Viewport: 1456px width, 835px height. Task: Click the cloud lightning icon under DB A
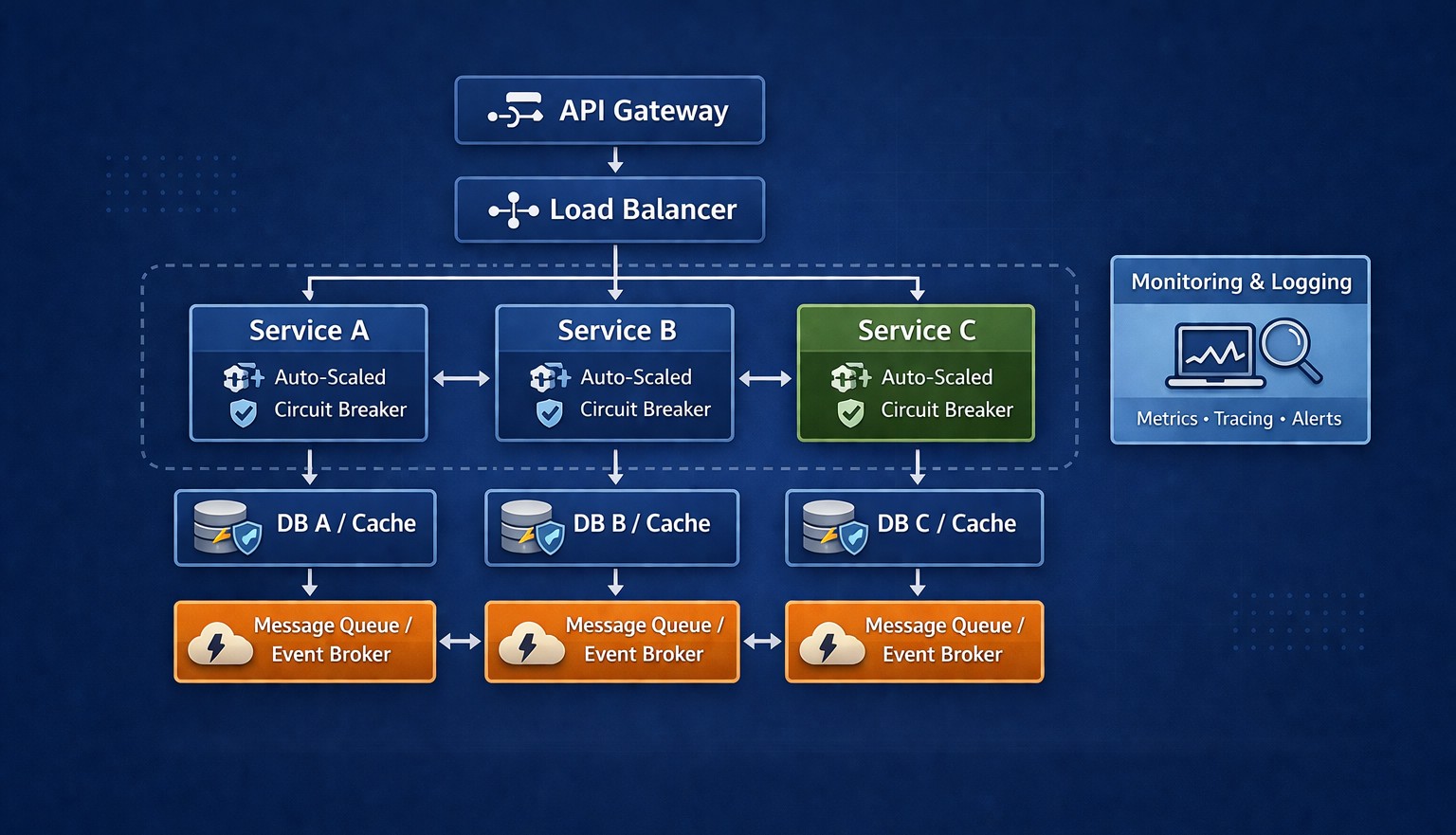[220, 644]
